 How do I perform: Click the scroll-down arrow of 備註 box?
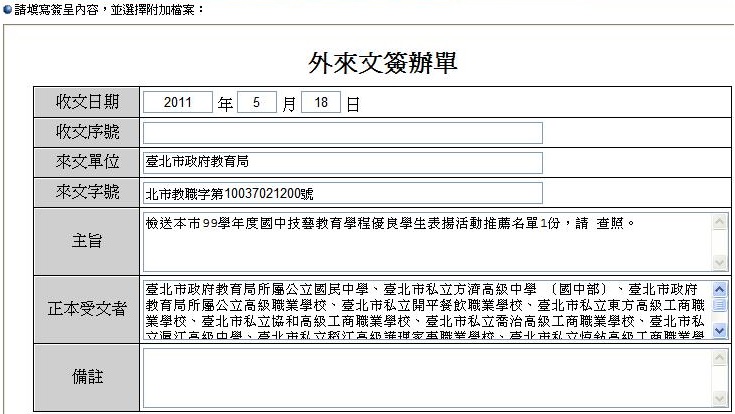coord(720,399)
